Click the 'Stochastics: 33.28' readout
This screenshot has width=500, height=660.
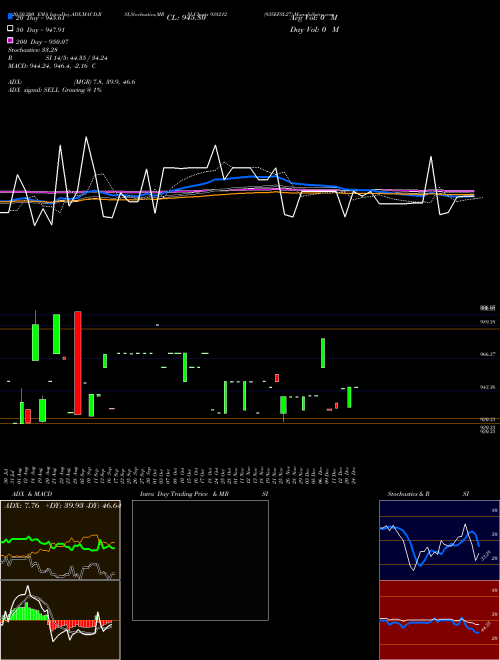pyautogui.click(x=32, y=50)
